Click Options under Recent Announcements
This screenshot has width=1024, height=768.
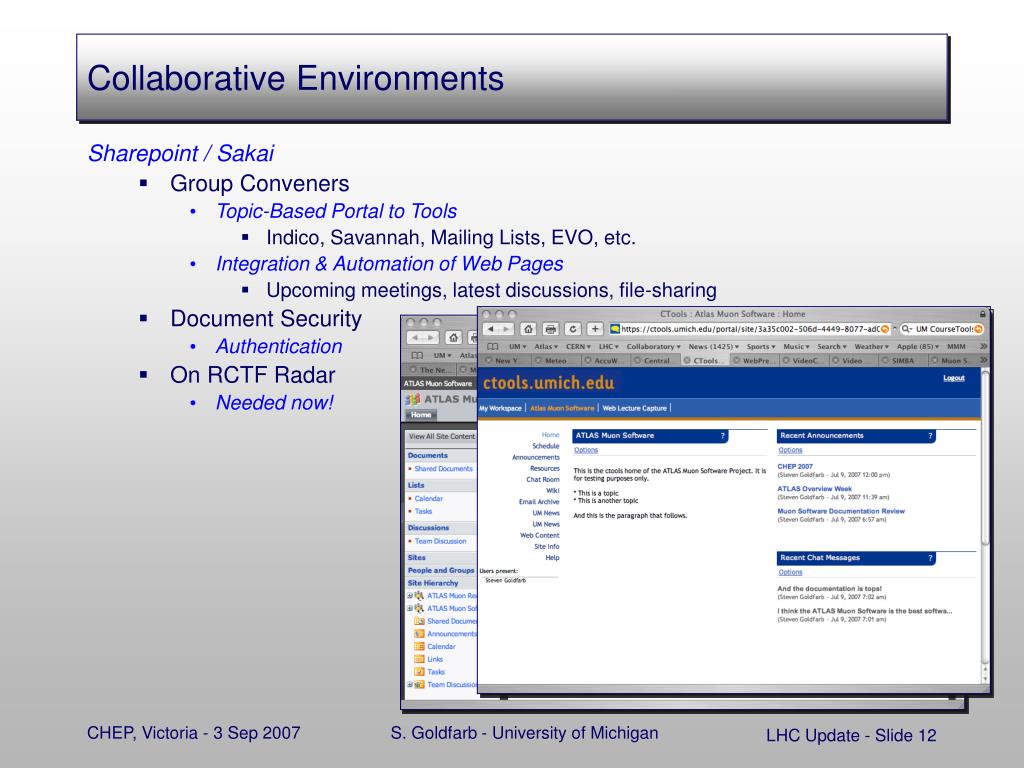(790, 450)
